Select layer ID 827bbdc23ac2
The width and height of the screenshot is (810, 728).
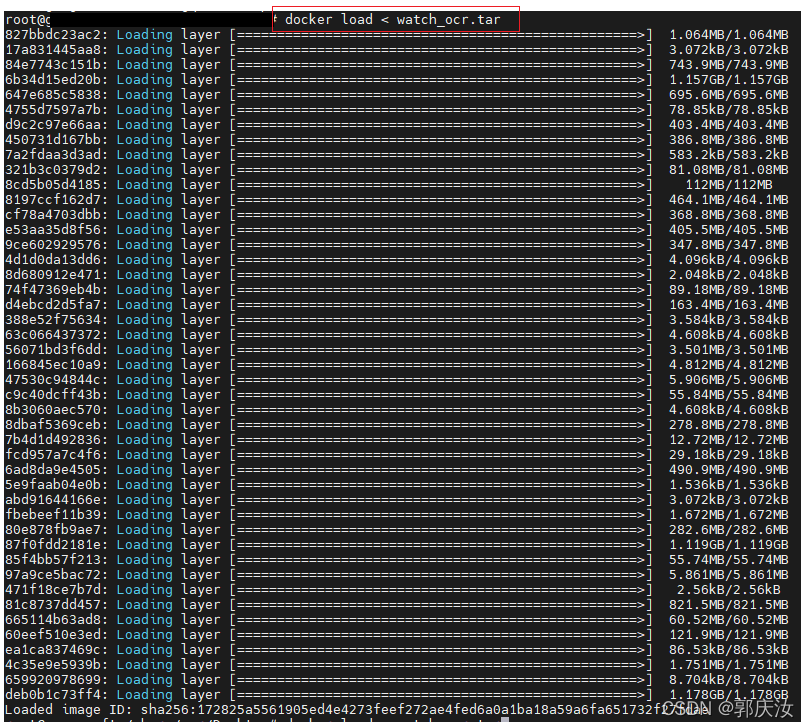pyautogui.click(x=53, y=35)
